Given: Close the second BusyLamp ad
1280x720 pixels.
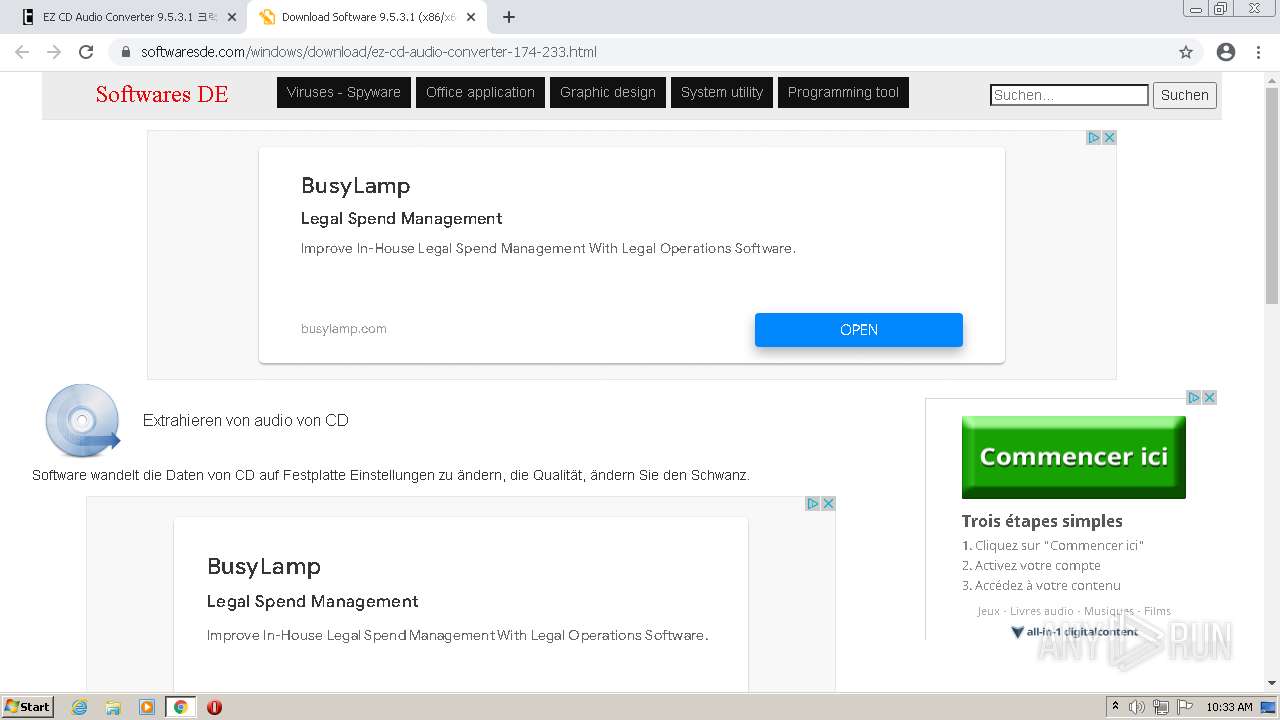Looking at the screenshot, I should (x=828, y=504).
